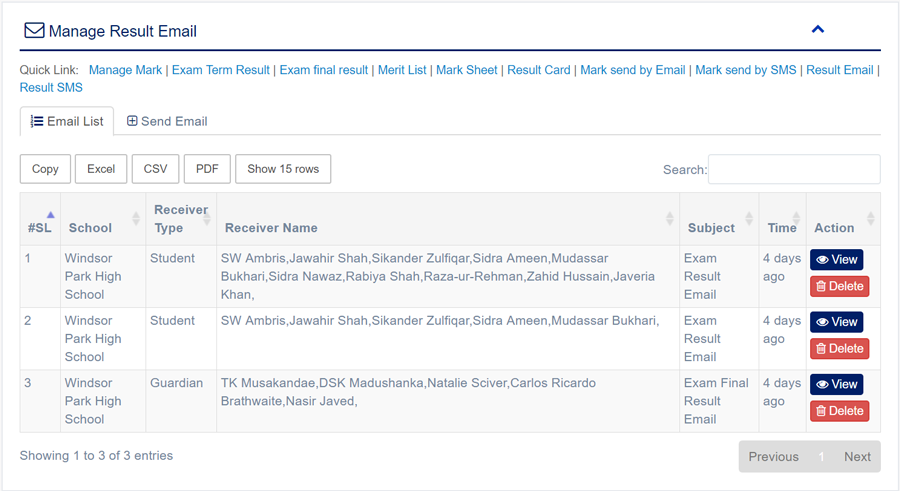This screenshot has width=900, height=491.
Task: Sort by the Time column
Action: point(782,219)
